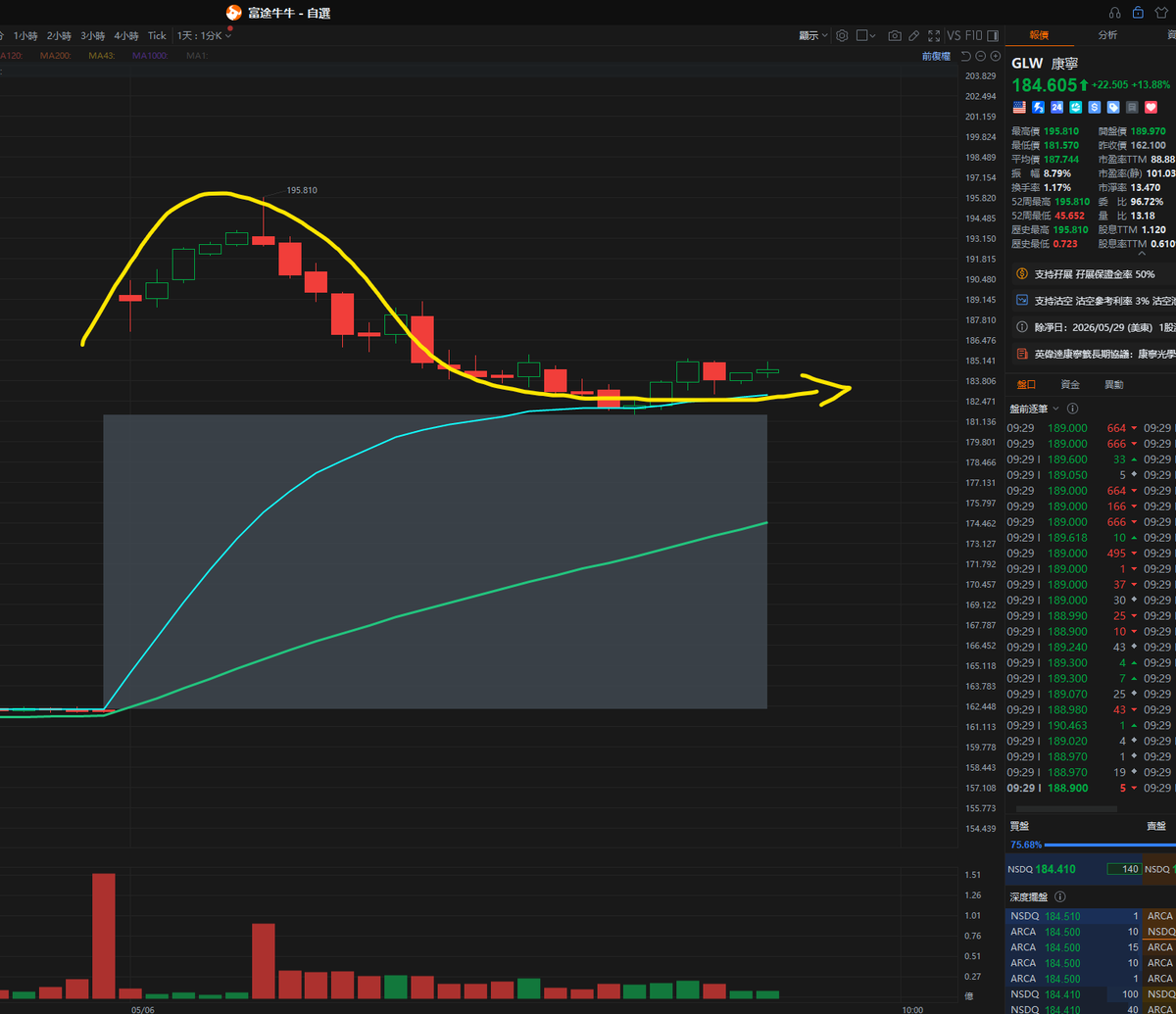Toggle the checkbox in chart toolbar
Viewport: 1176px width, 1014px height.
(861, 35)
